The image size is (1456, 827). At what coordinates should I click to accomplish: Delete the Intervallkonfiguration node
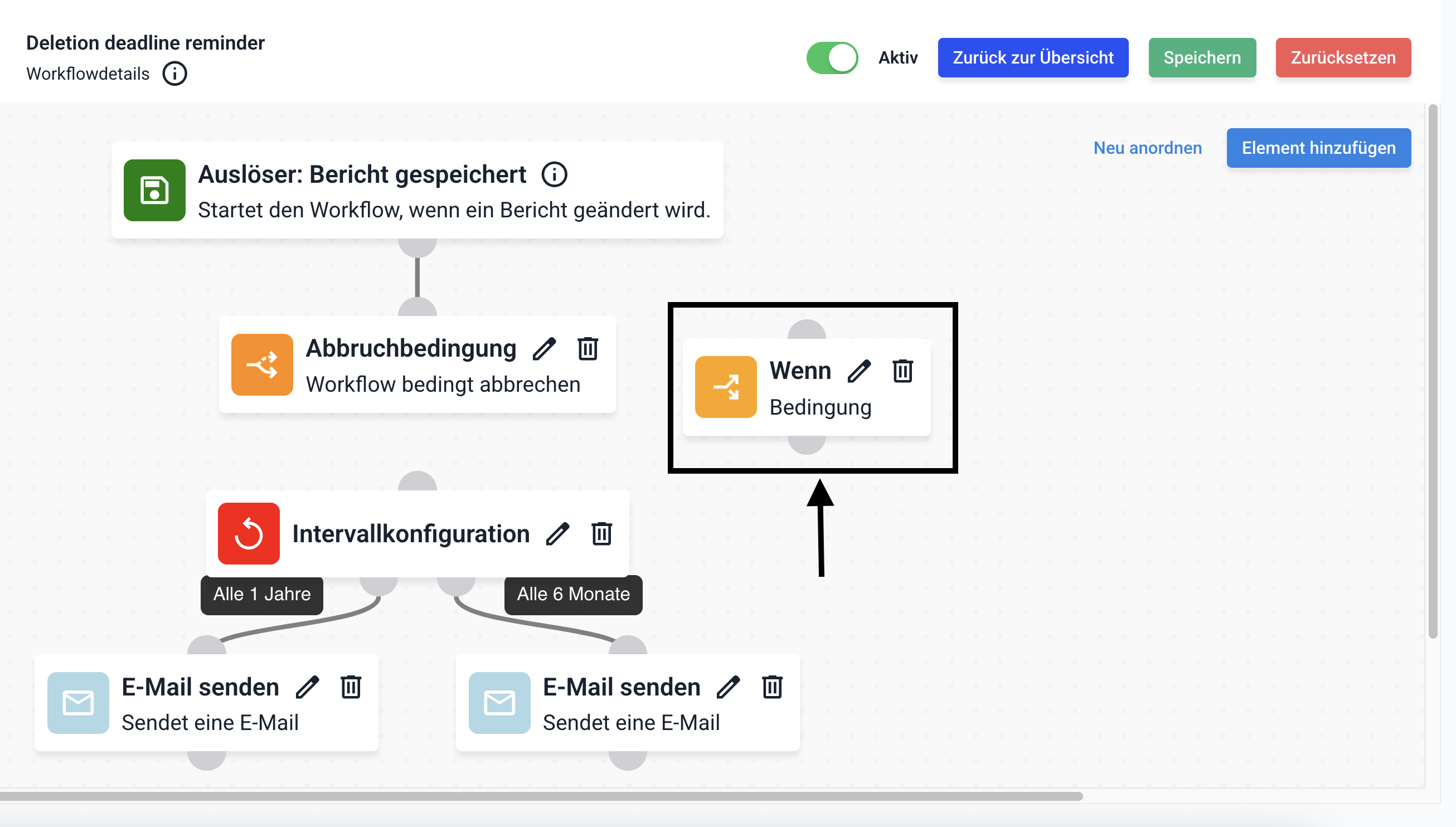click(x=601, y=534)
